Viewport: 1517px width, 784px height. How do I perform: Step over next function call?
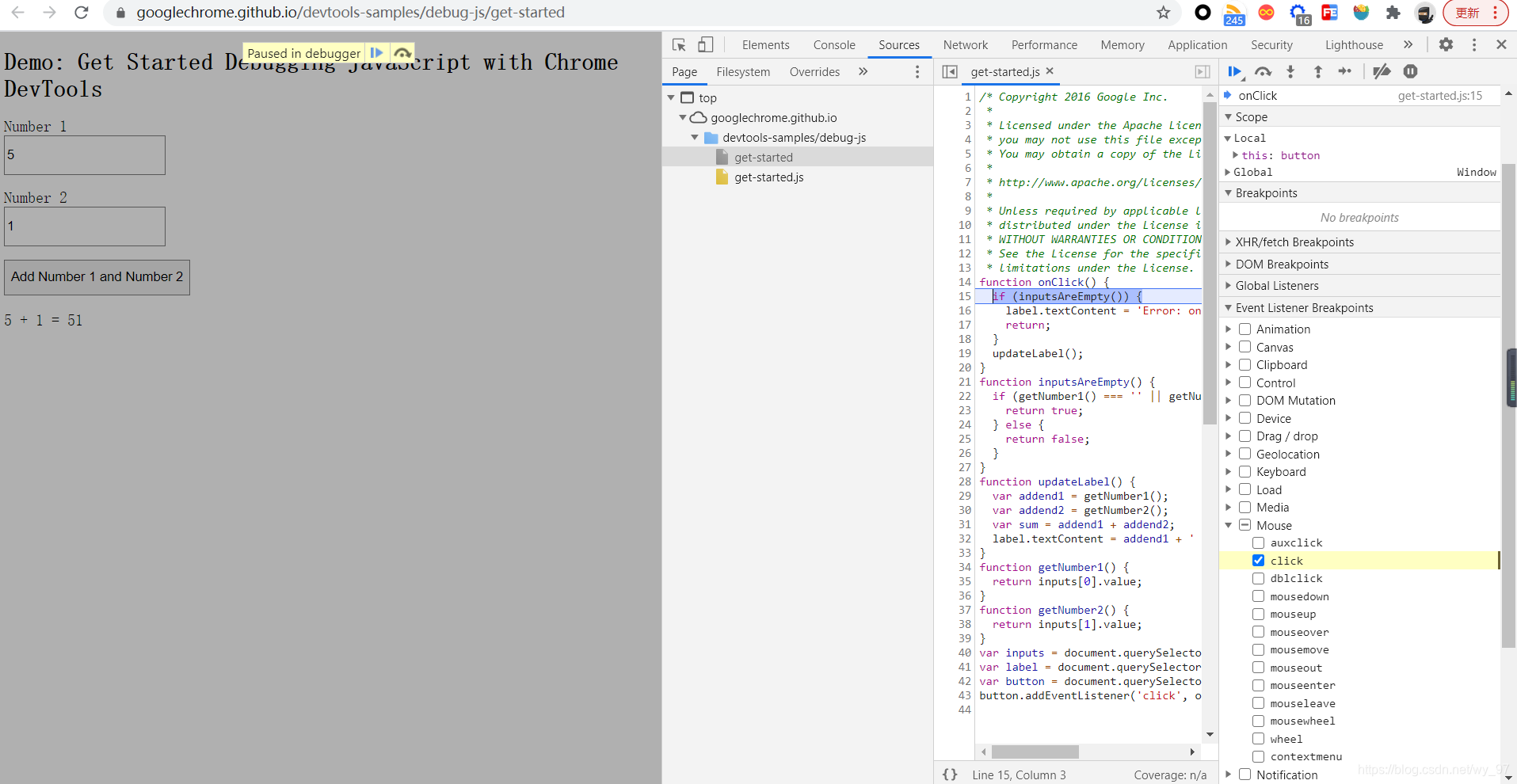(1263, 71)
